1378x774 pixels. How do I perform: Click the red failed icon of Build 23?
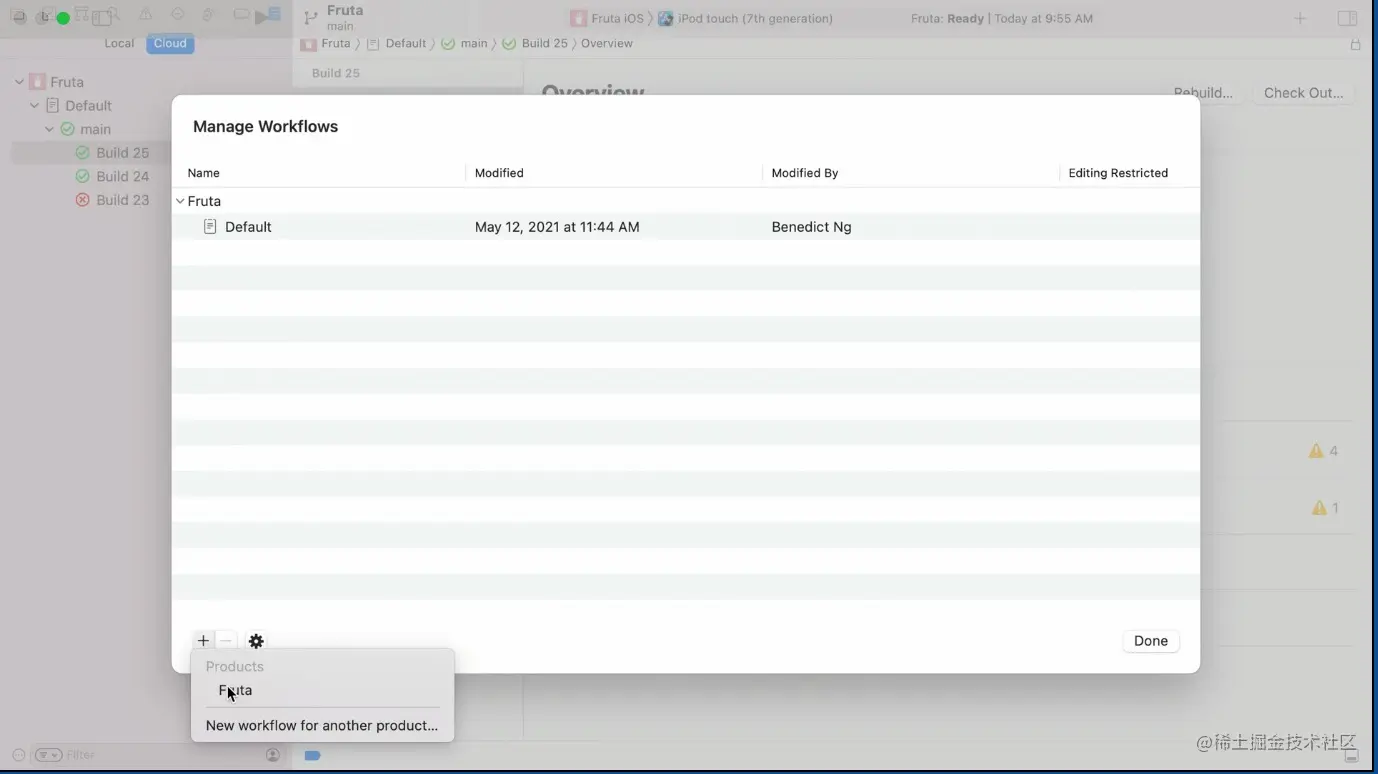point(83,200)
